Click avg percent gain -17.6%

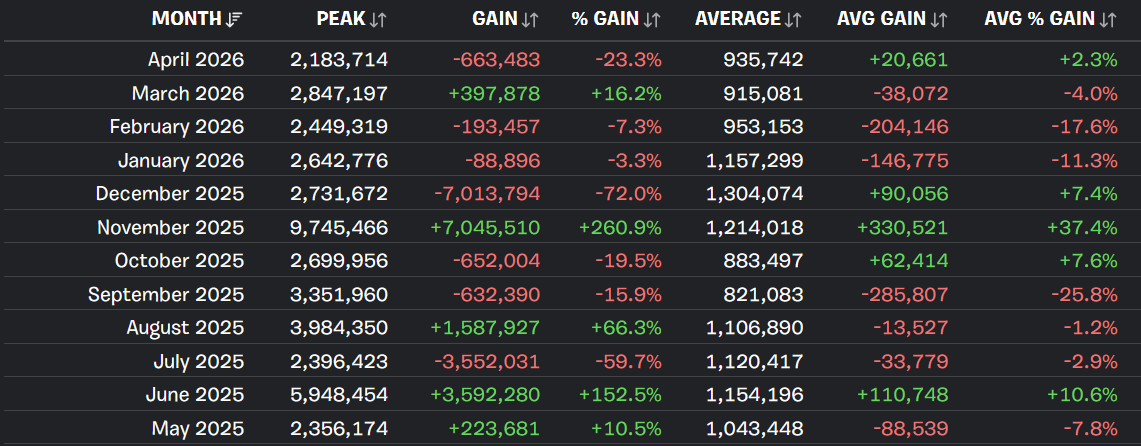(x=1084, y=127)
